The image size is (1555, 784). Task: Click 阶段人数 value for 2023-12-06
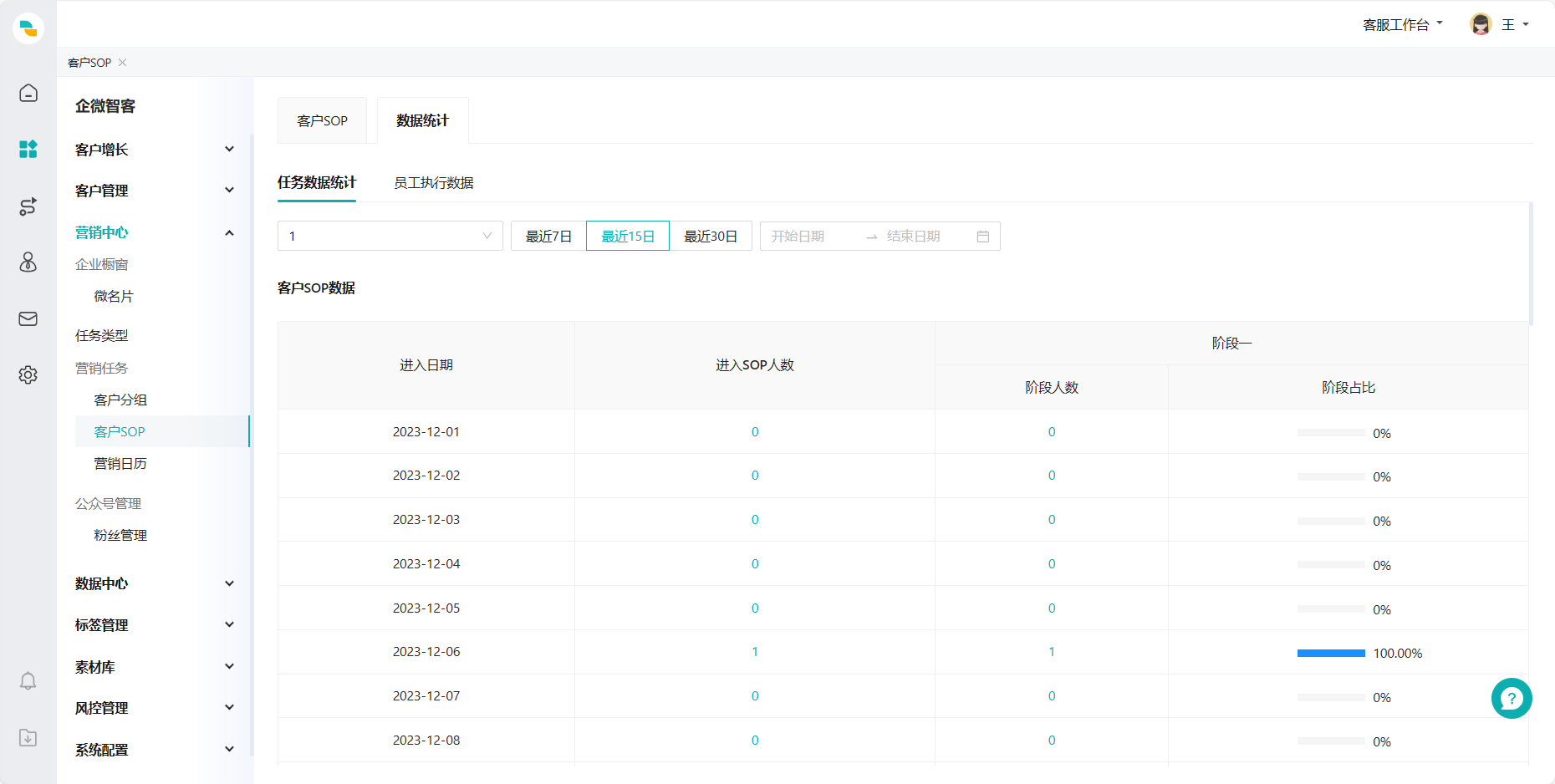1052,652
